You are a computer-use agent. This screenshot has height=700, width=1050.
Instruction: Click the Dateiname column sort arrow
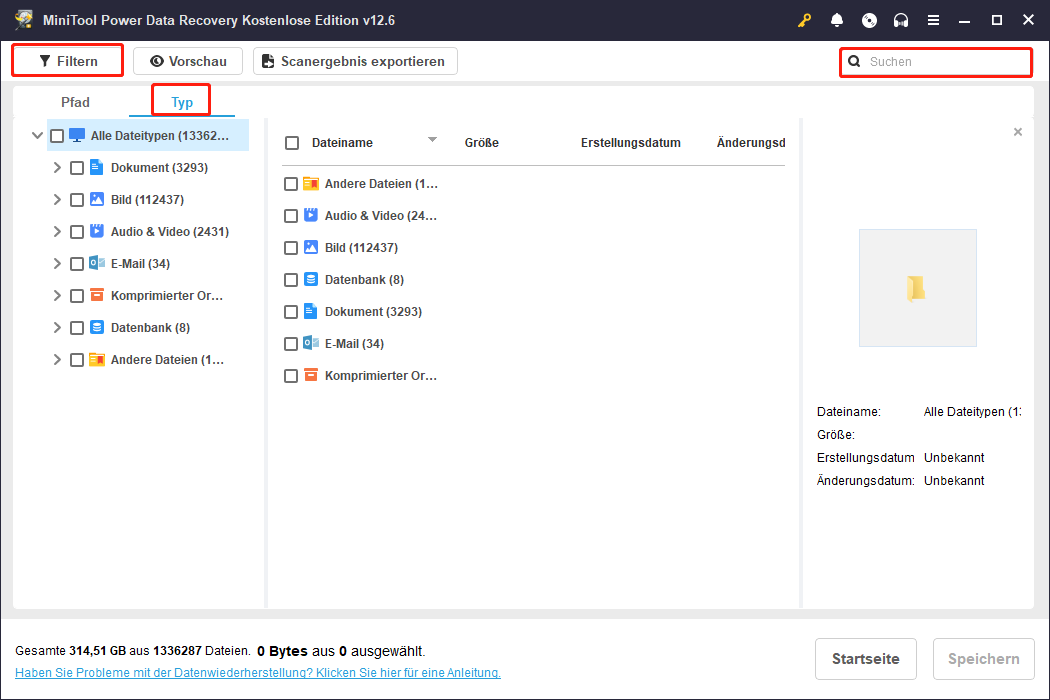click(x=433, y=139)
